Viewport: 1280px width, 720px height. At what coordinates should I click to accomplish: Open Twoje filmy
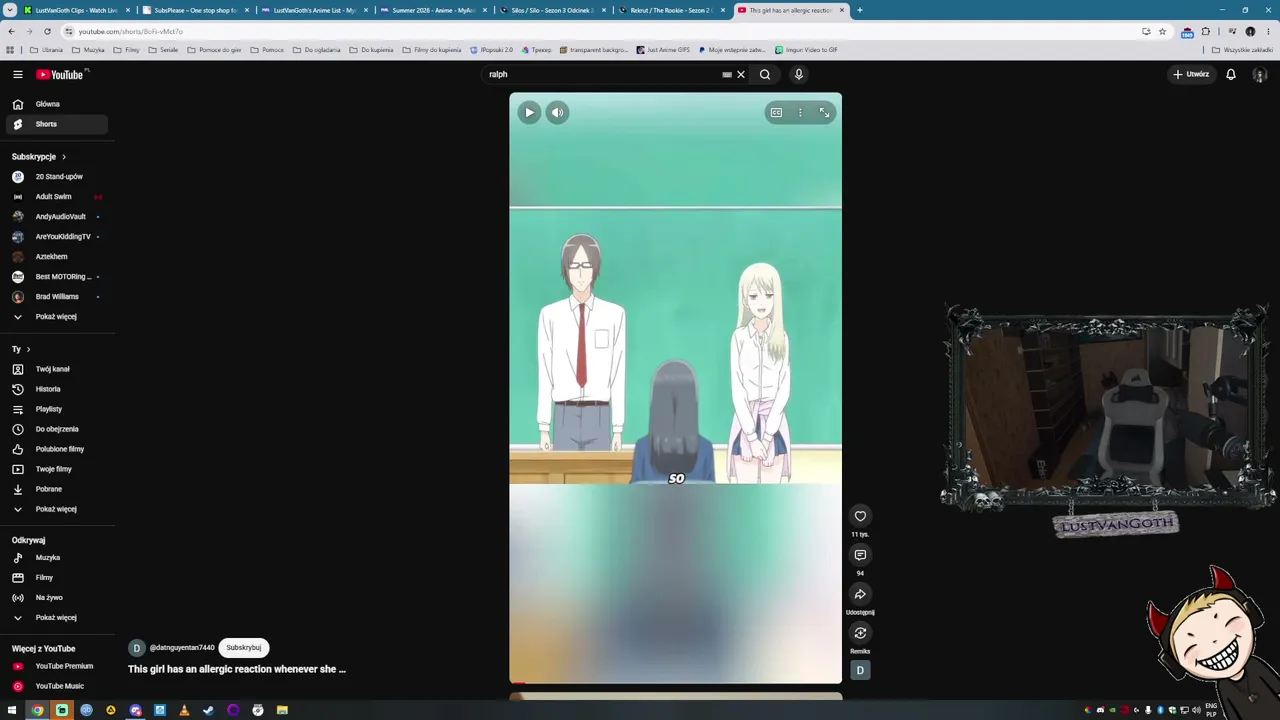pos(57,469)
